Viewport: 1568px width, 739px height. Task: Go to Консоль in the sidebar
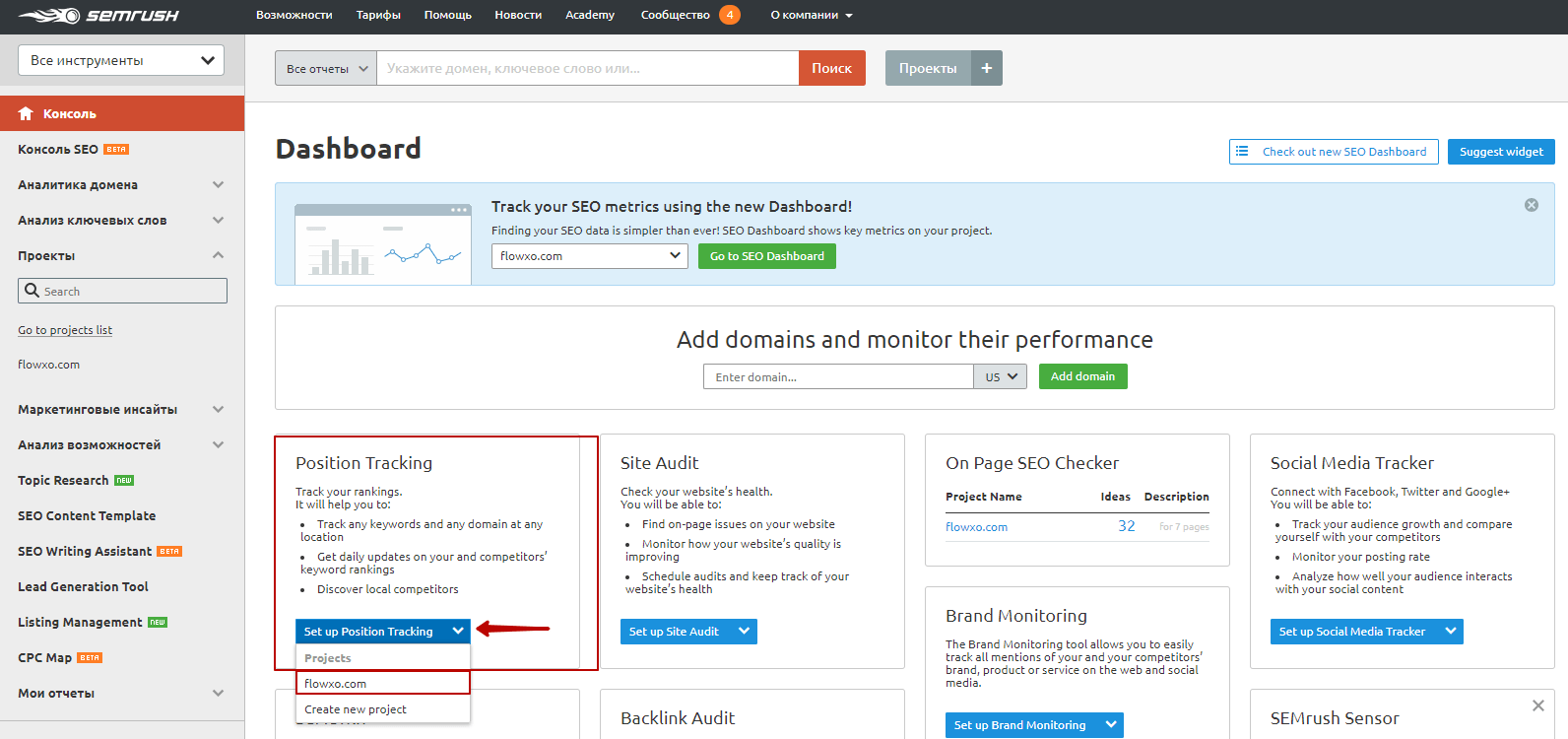point(122,113)
